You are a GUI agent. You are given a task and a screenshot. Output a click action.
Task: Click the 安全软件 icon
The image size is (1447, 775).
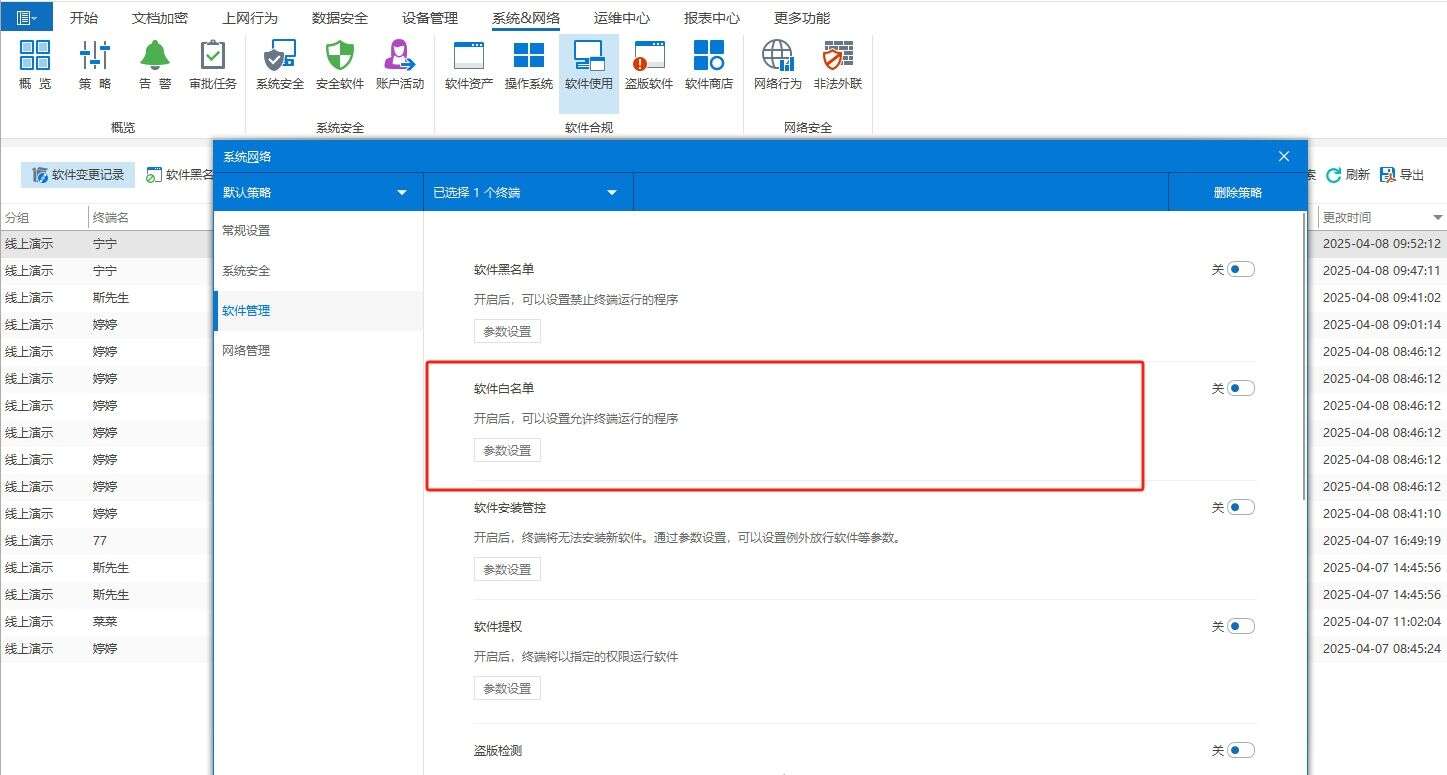[x=339, y=63]
